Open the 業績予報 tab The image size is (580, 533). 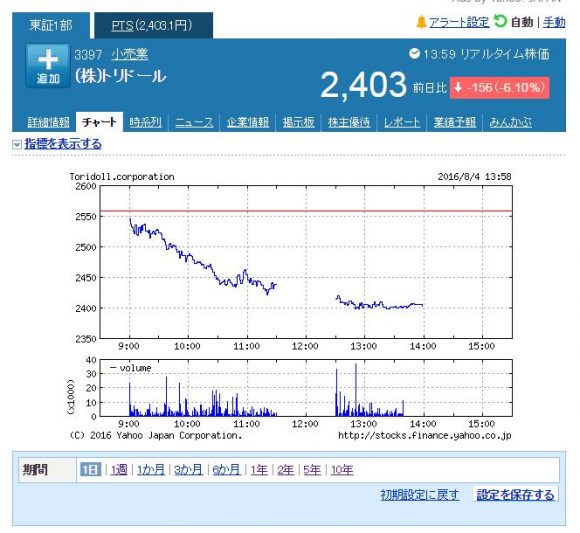[x=455, y=122]
